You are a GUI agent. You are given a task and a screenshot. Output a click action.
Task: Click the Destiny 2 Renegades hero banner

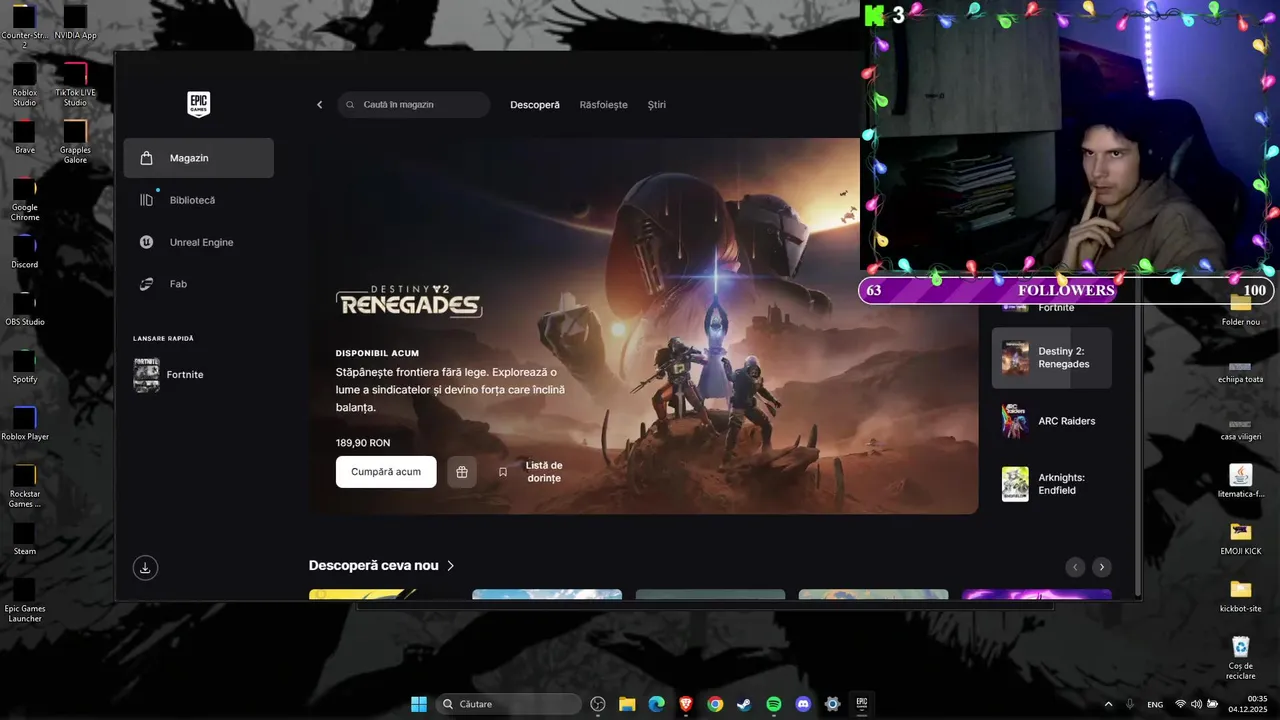[x=643, y=326]
